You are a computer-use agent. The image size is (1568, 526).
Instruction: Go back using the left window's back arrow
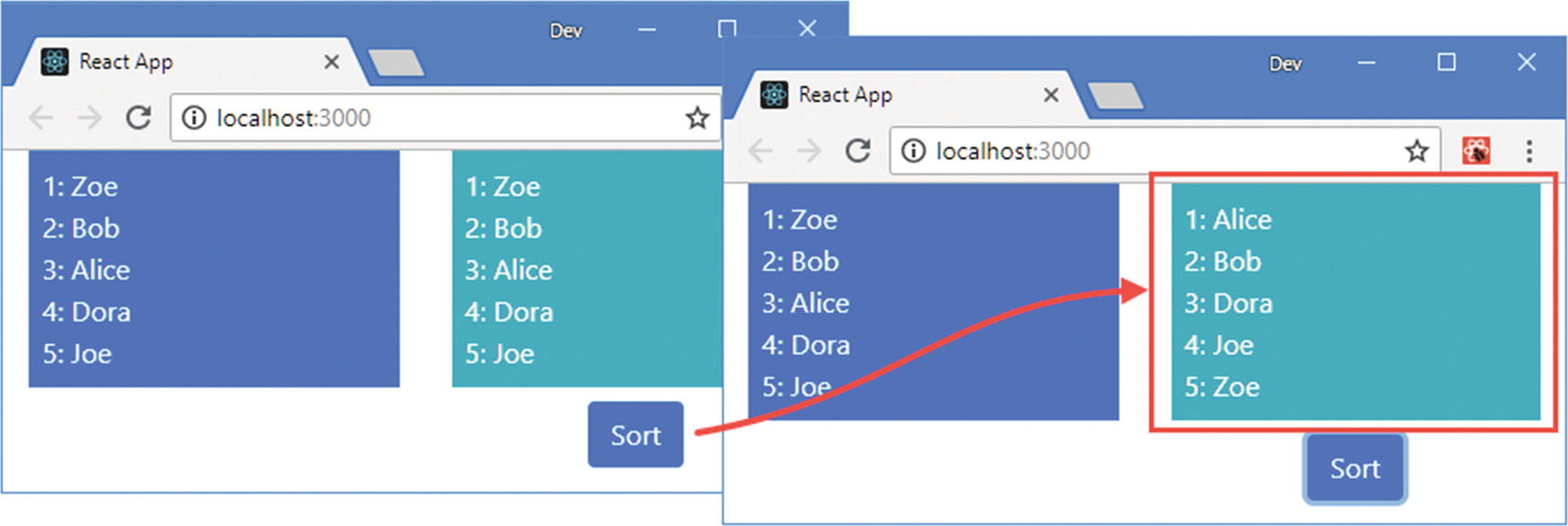pos(41,118)
